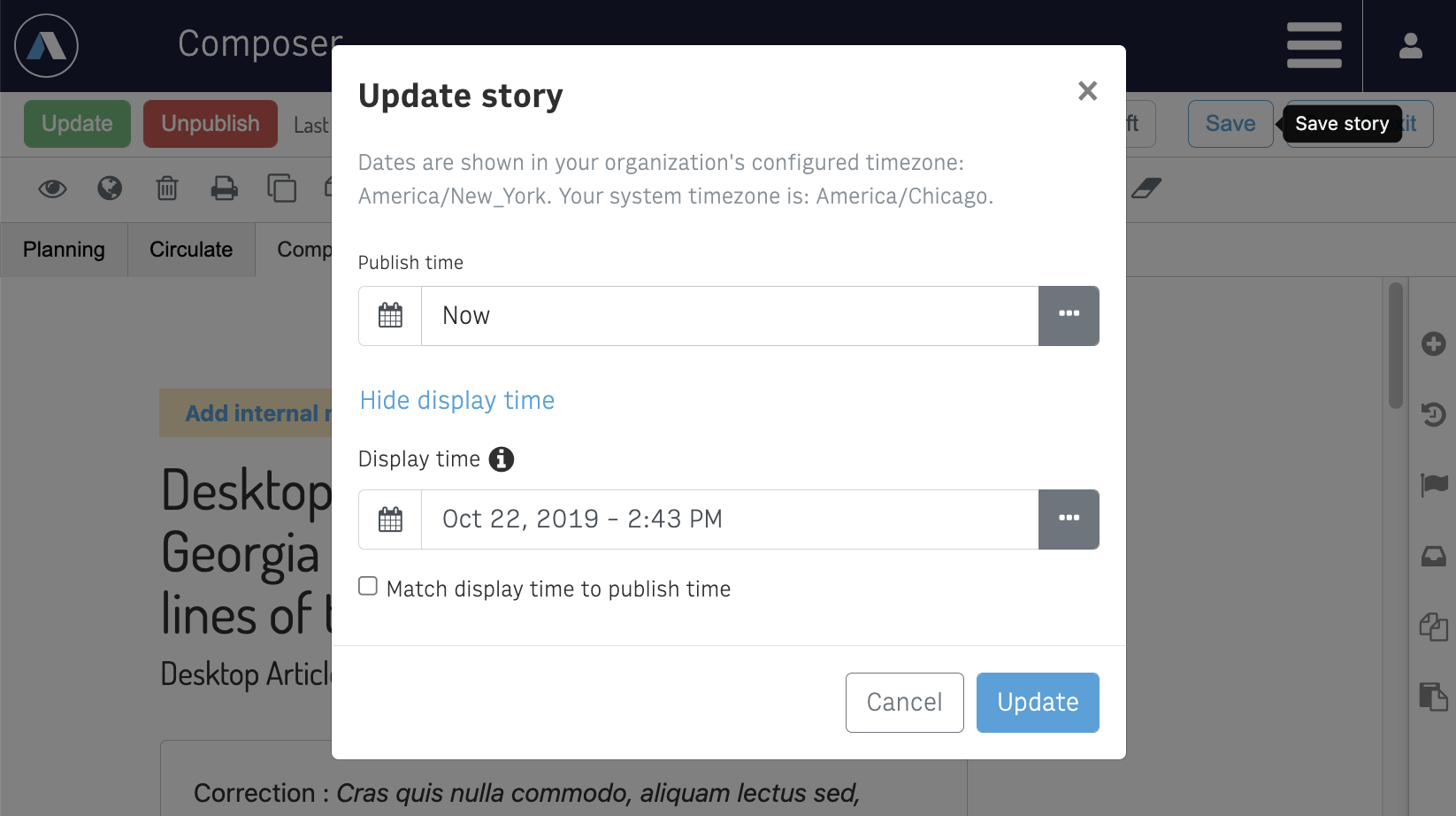Click the duplicate copy icon in toolbar

click(281, 188)
